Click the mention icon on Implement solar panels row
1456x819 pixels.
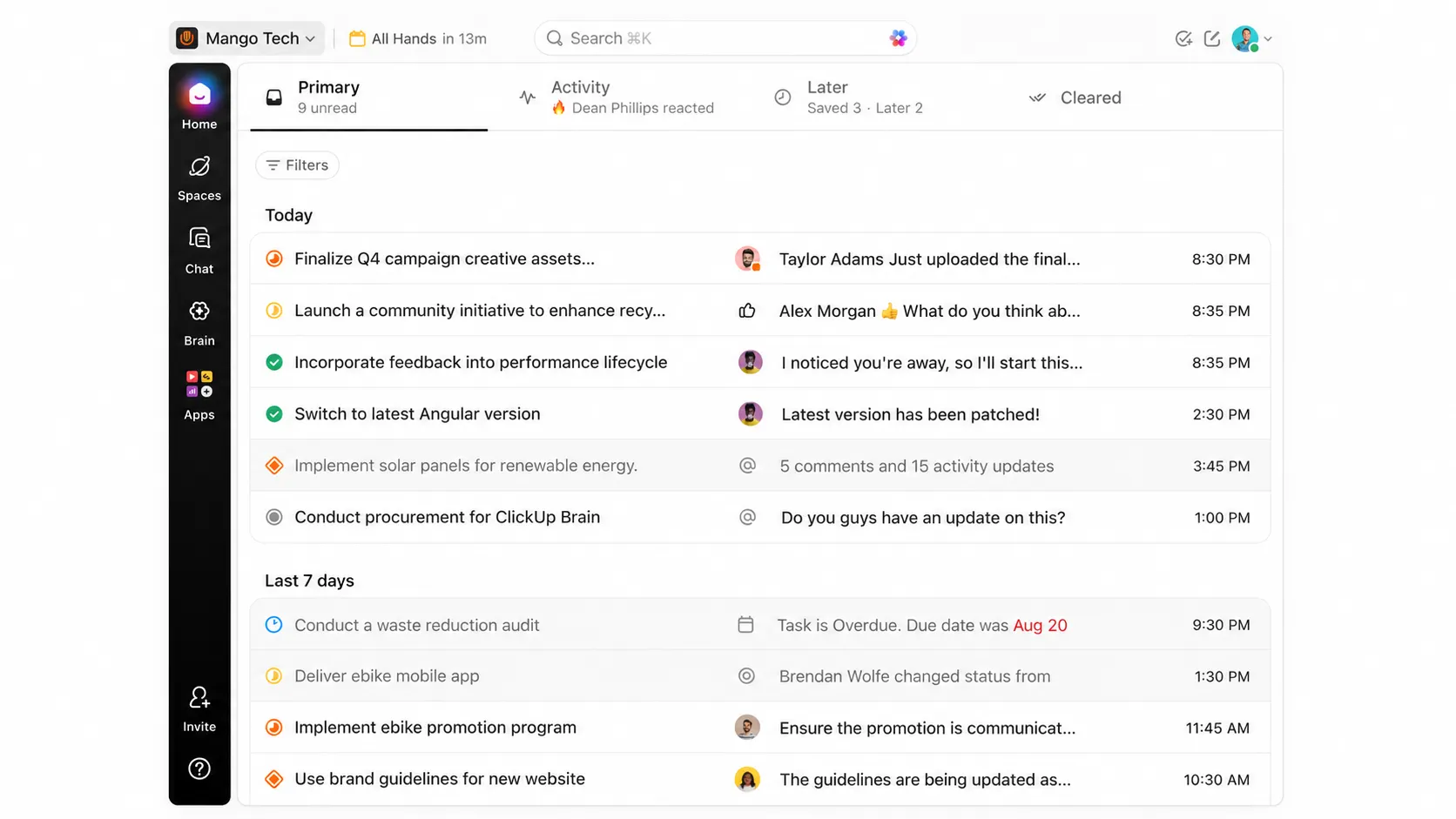pos(747,466)
